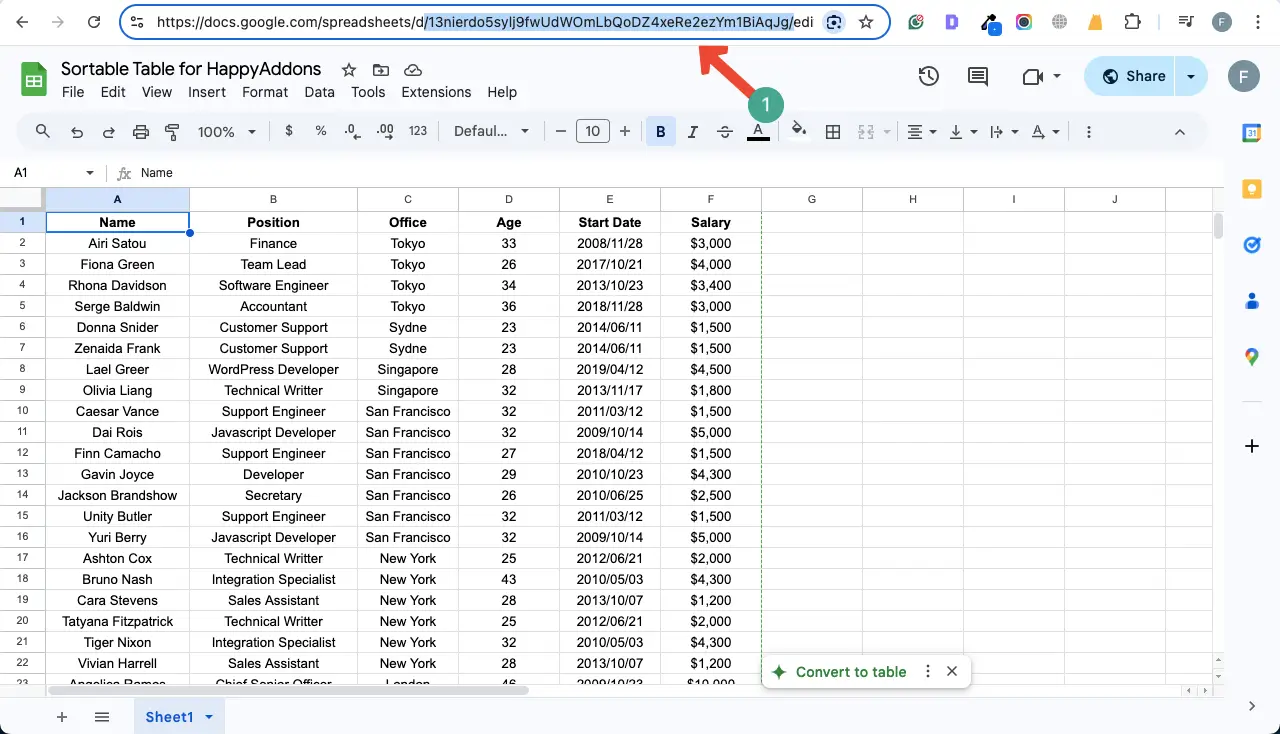Open Google Keep in side panel

(1251, 189)
